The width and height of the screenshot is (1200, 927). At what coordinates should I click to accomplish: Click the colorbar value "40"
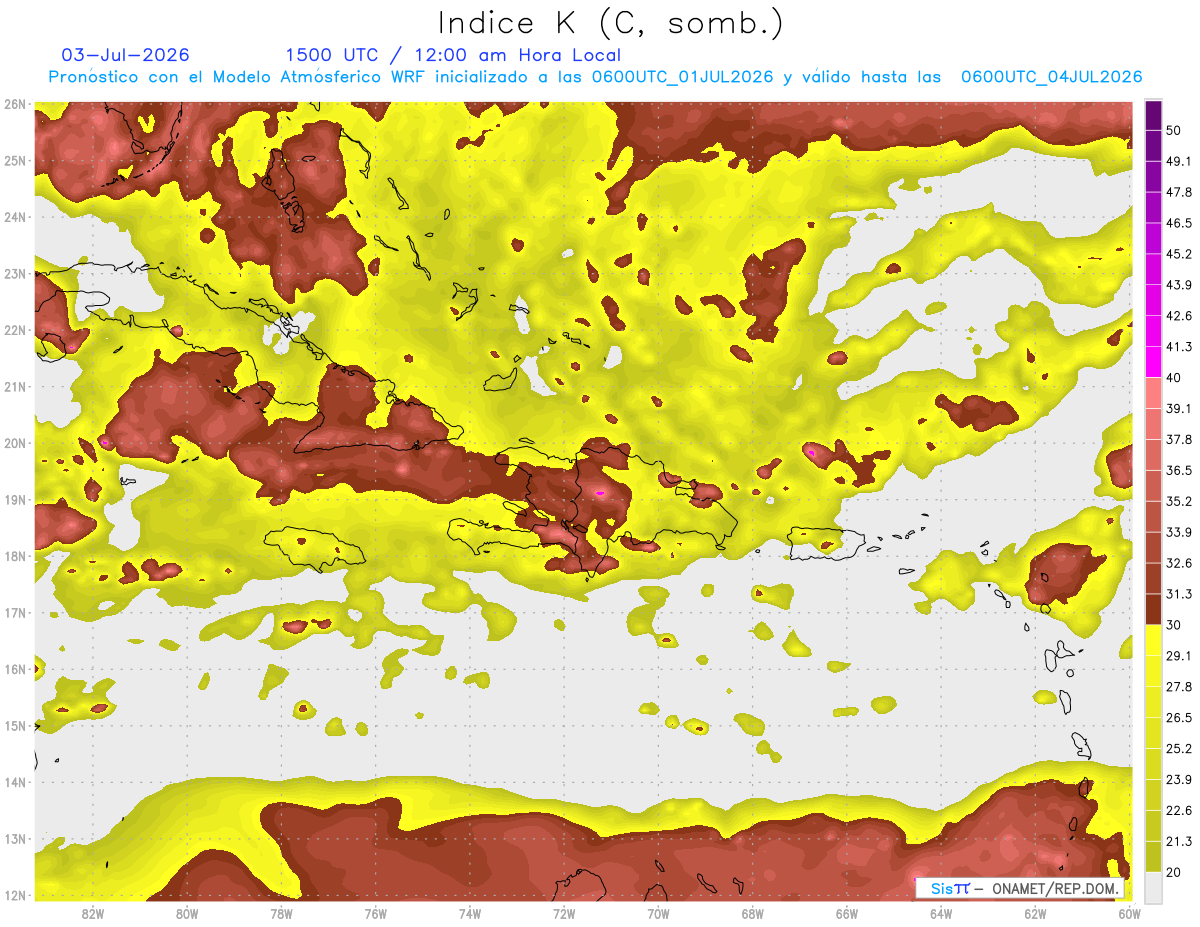click(1174, 378)
